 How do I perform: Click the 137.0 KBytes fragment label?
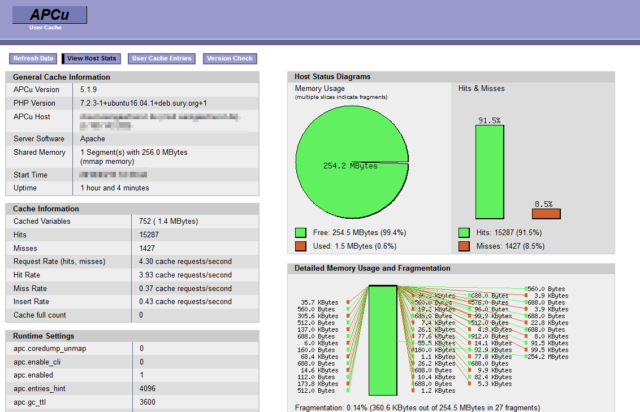pyautogui.click(x=318, y=330)
